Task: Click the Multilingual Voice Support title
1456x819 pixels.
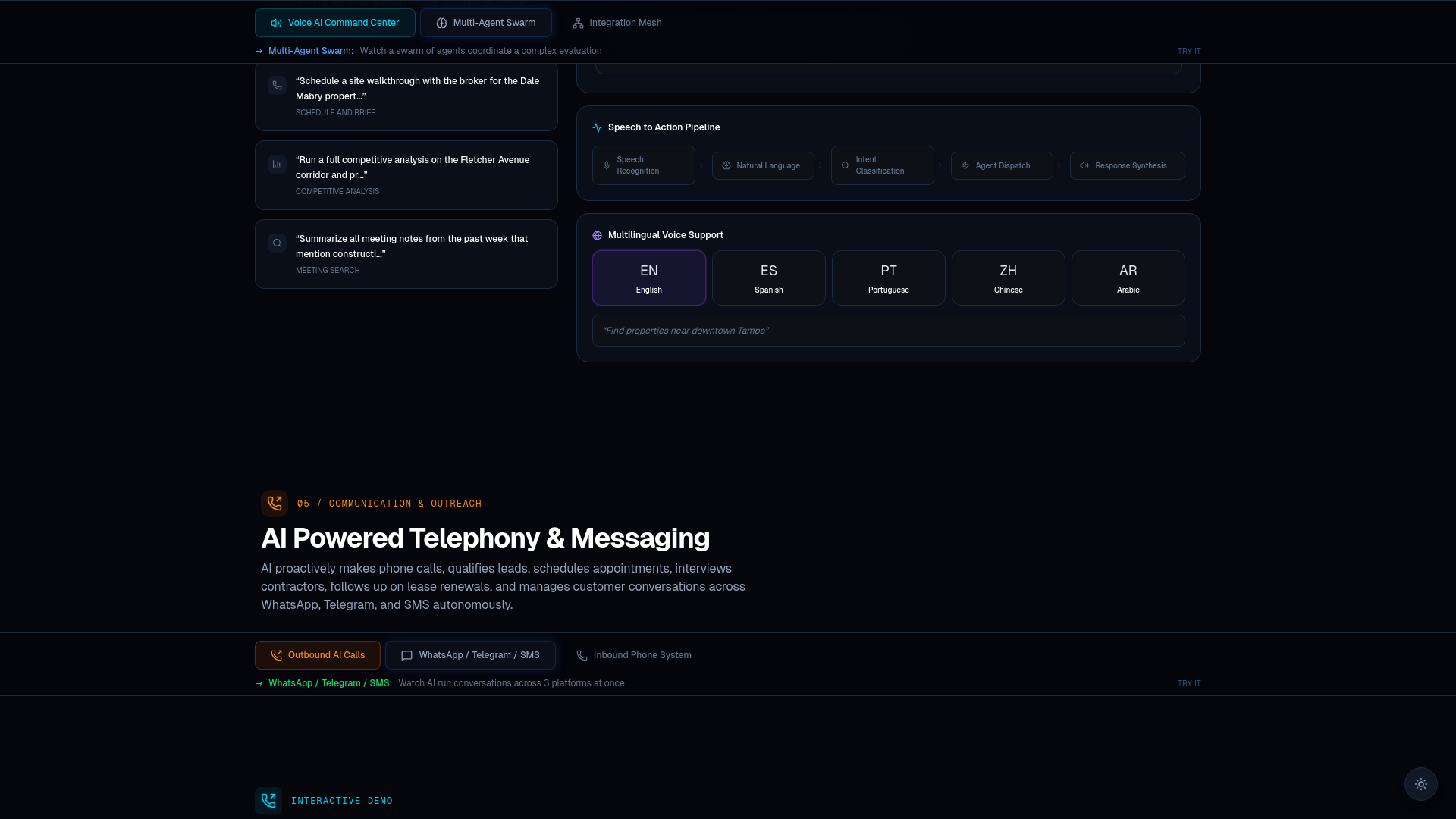Action: pos(666,235)
